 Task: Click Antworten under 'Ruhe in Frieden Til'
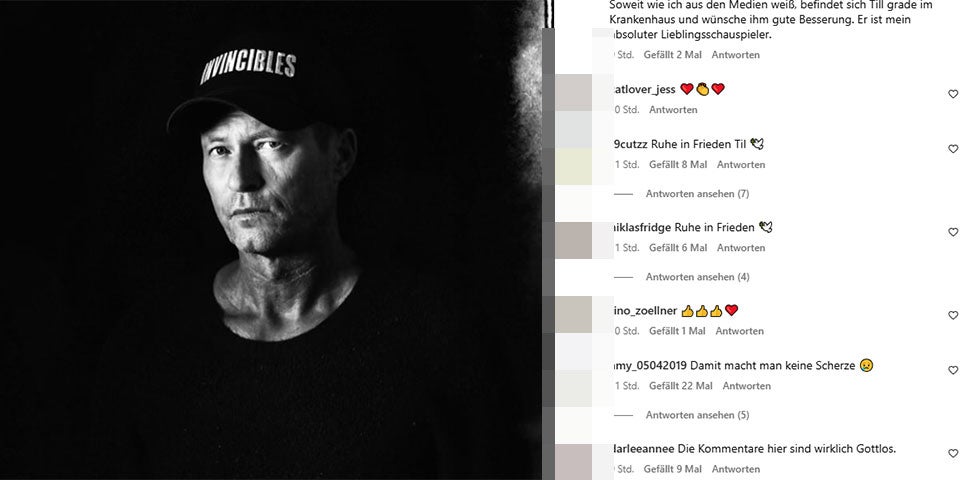click(741, 165)
